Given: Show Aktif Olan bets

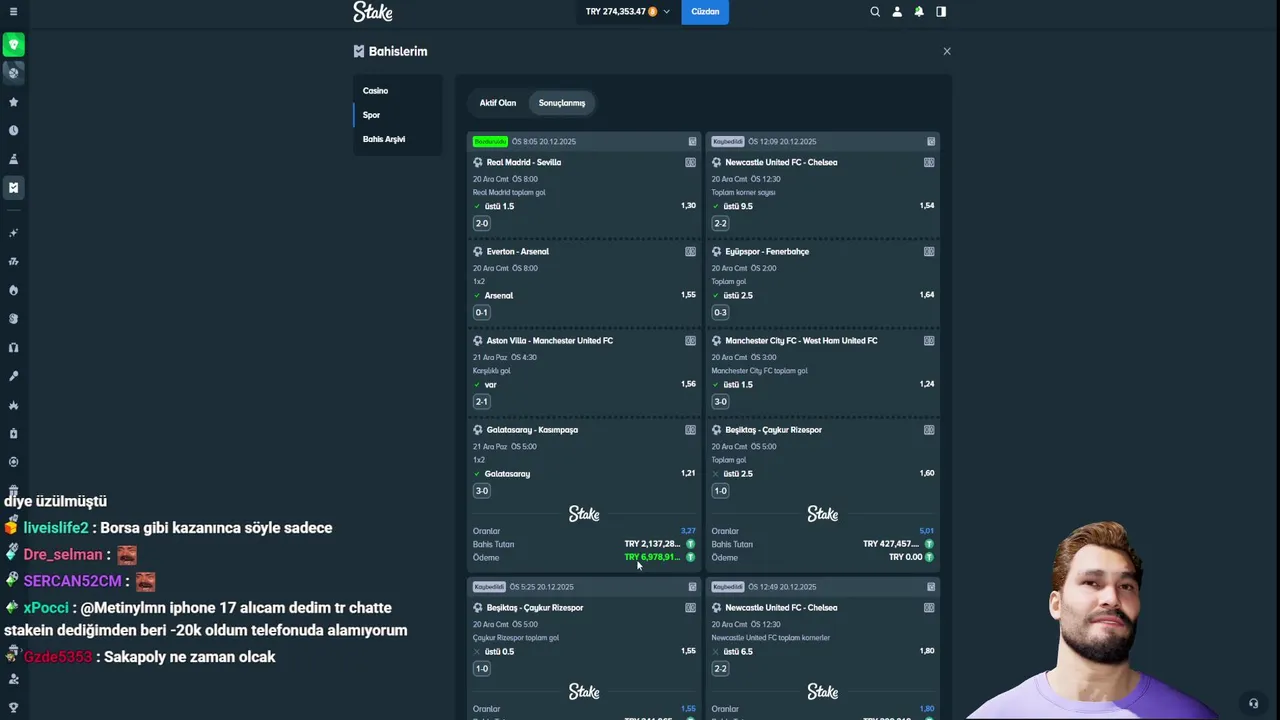Looking at the screenshot, I should (498, 103).
